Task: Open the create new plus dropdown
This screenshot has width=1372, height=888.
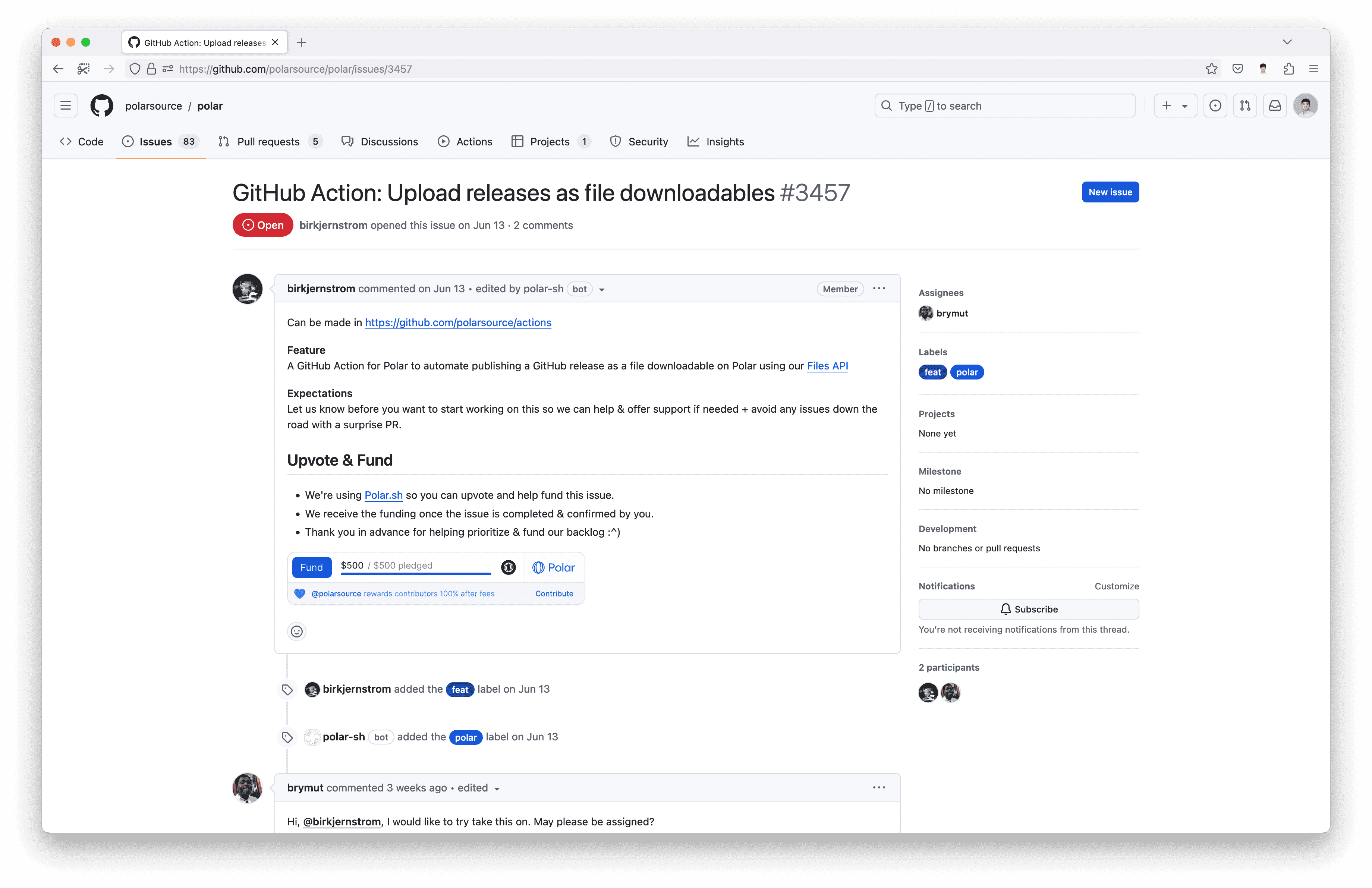Action: tap(1175, 106)
